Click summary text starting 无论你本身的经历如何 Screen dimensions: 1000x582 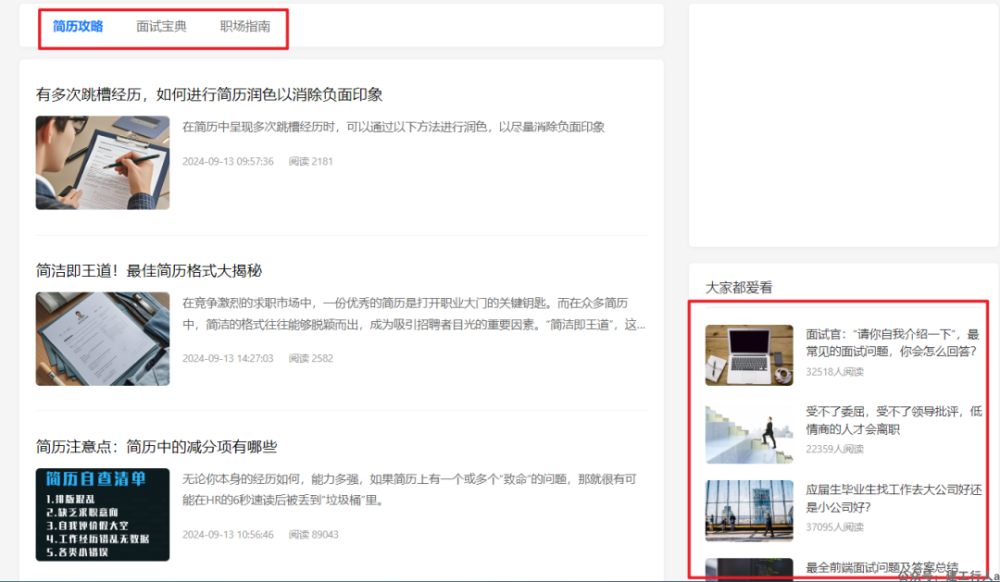pos(409,490)
